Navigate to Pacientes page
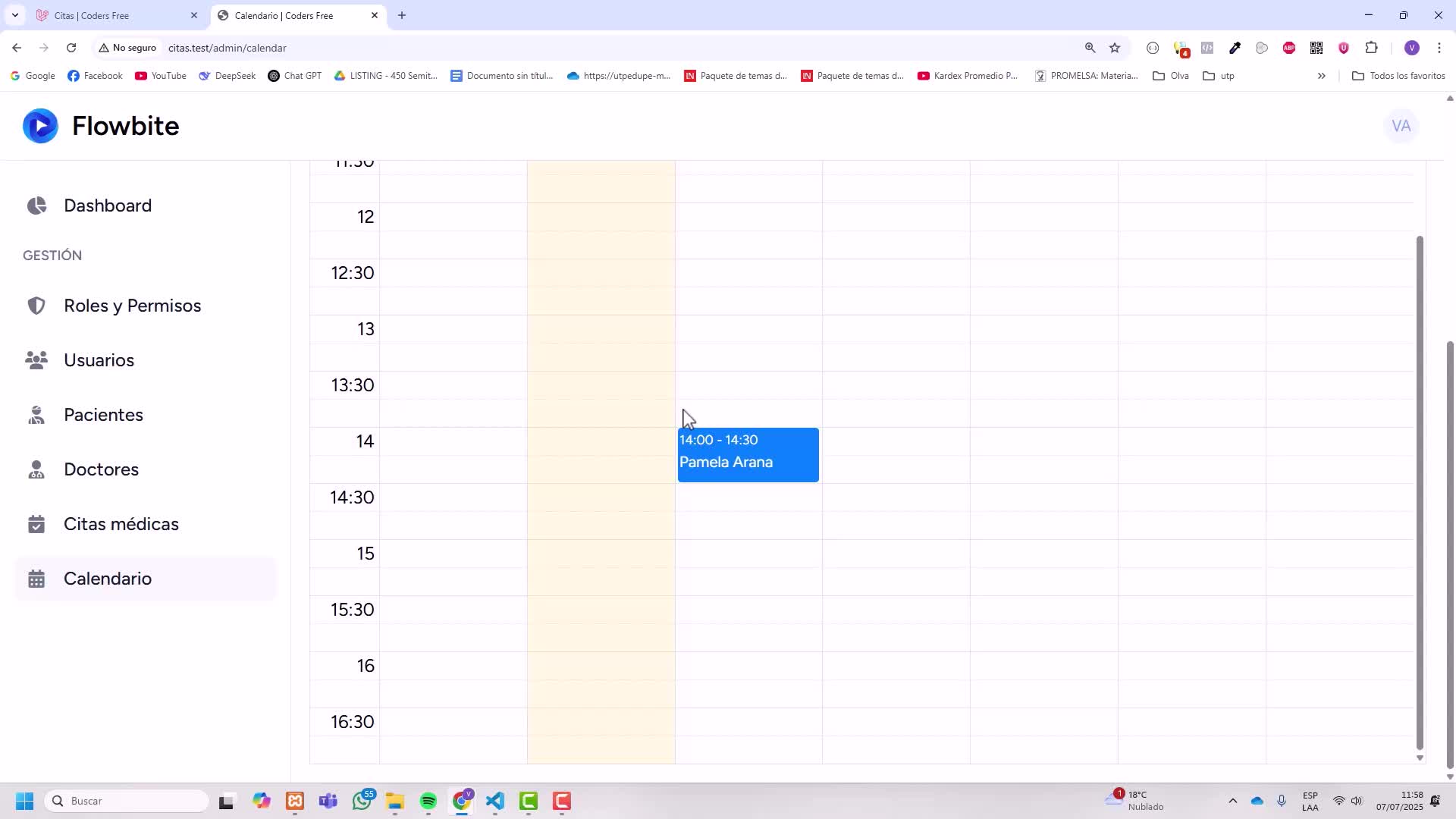 pyautogui.click(x=103, y=415)
